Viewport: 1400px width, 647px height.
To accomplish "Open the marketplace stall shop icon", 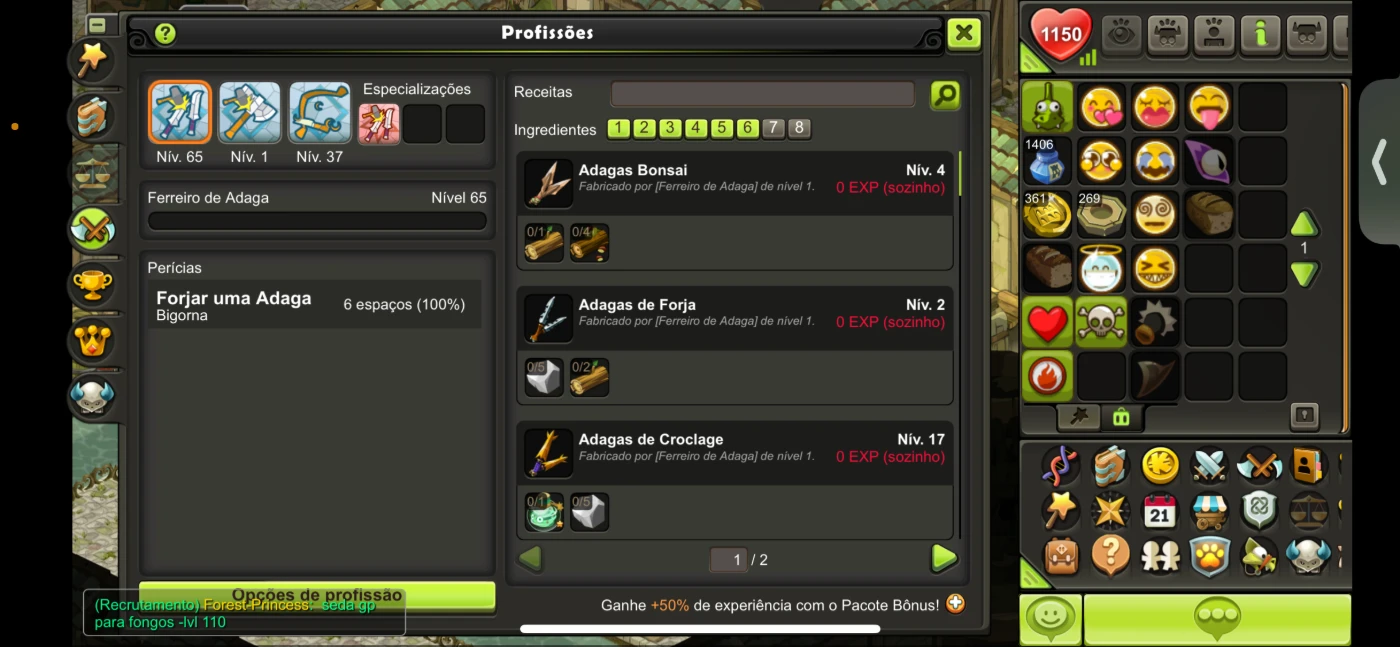I will [x=1209, y=511].
